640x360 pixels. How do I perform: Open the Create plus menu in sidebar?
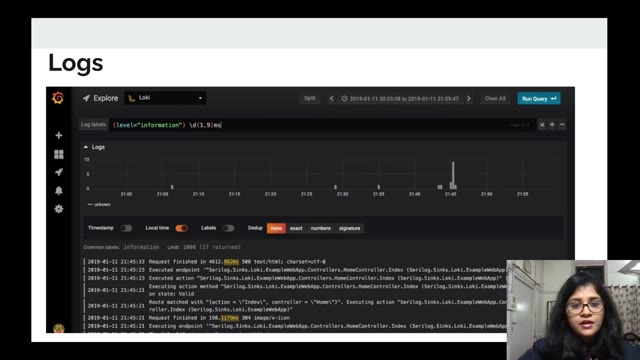pos(59,135)
